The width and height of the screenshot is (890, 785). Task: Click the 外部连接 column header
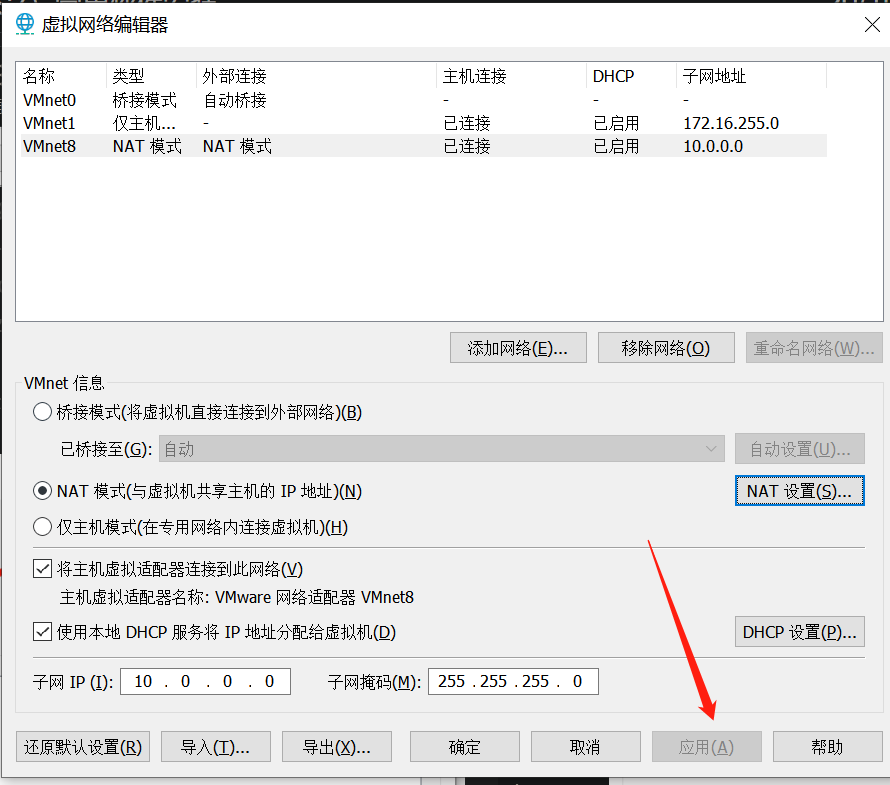[x=316, y=75]
